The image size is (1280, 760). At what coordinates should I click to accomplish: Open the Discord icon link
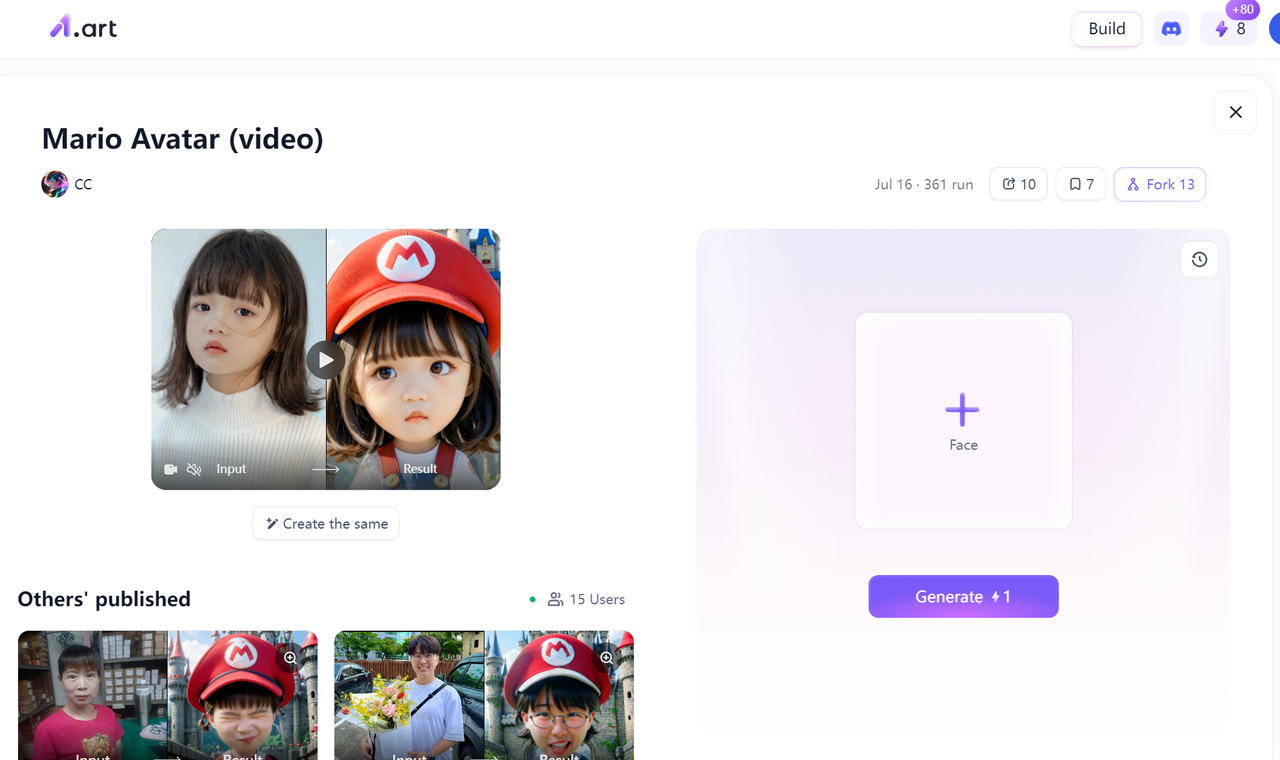tap(1171, 28)
